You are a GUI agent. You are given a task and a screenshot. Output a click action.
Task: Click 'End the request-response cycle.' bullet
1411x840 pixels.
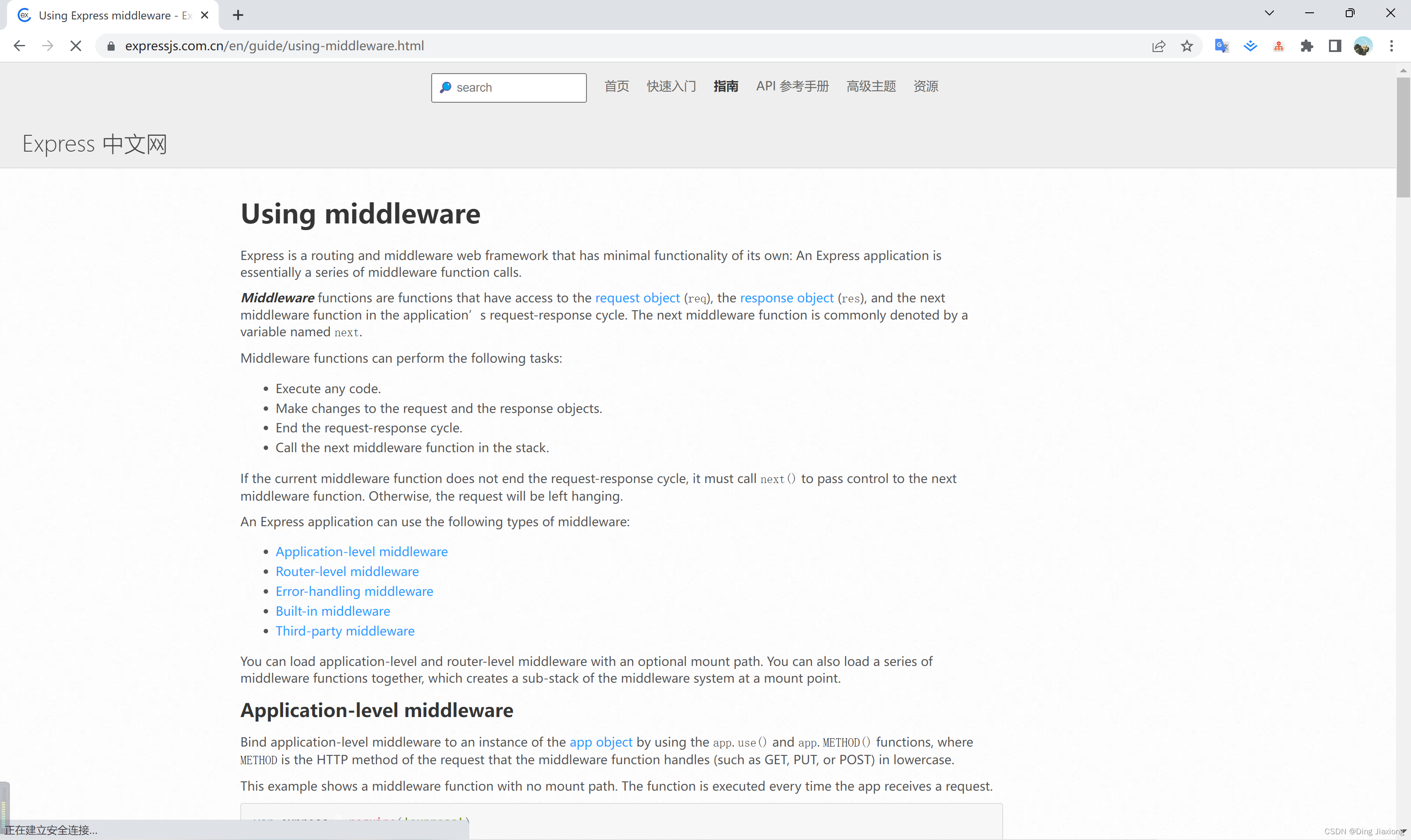369,428
